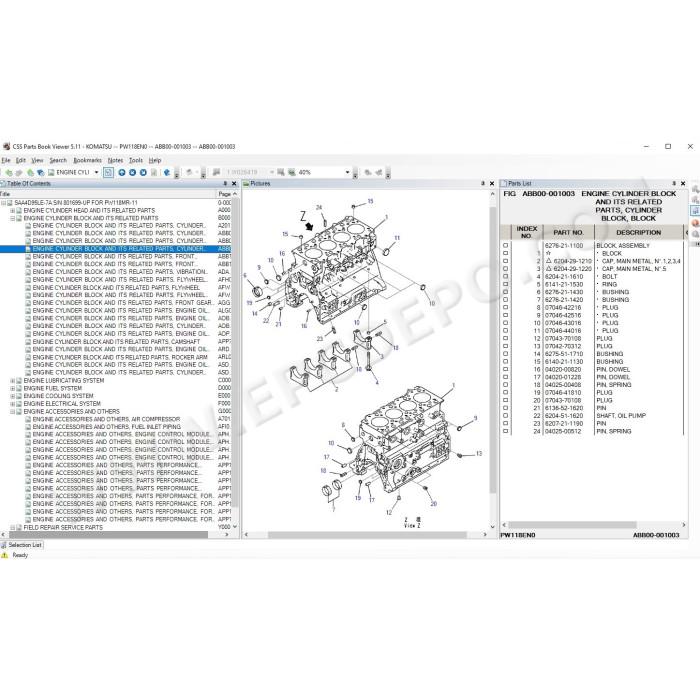Screen dimensions: 700x700
Task: Open the Notes menu
Action: 115,160
